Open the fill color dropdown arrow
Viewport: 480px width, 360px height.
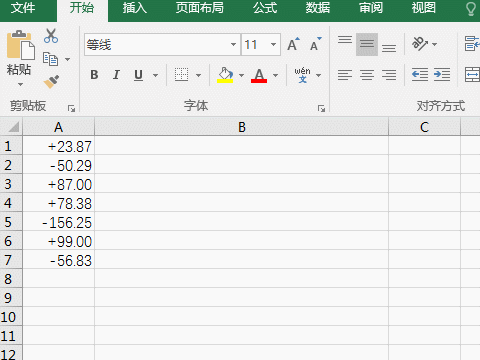[241, 75]
